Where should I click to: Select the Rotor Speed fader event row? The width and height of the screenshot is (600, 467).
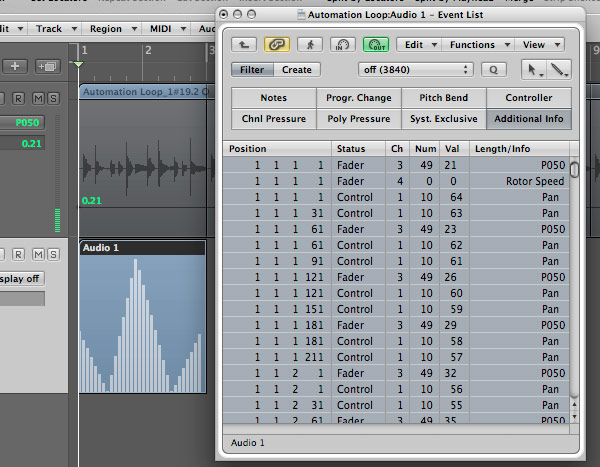(x=396, y=181)
